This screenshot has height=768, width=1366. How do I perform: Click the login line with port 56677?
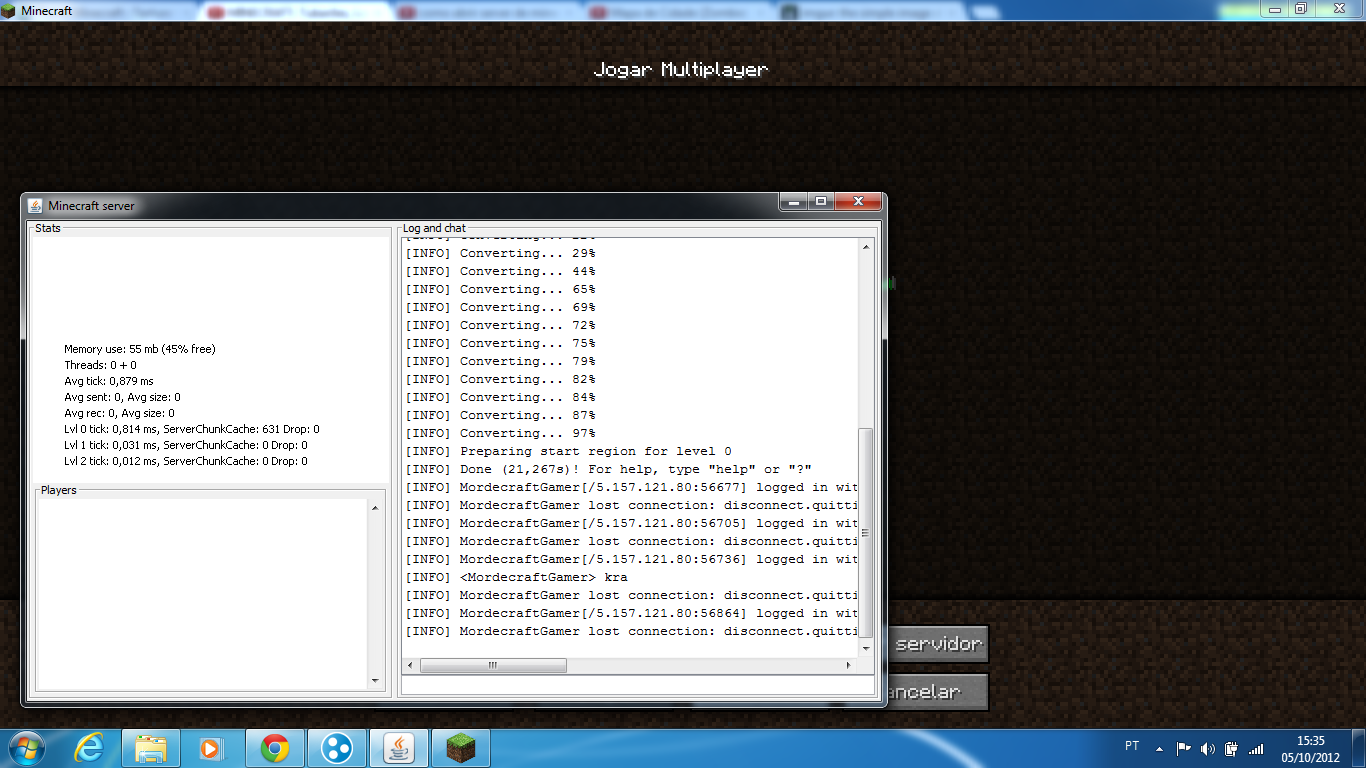(631, 487)
